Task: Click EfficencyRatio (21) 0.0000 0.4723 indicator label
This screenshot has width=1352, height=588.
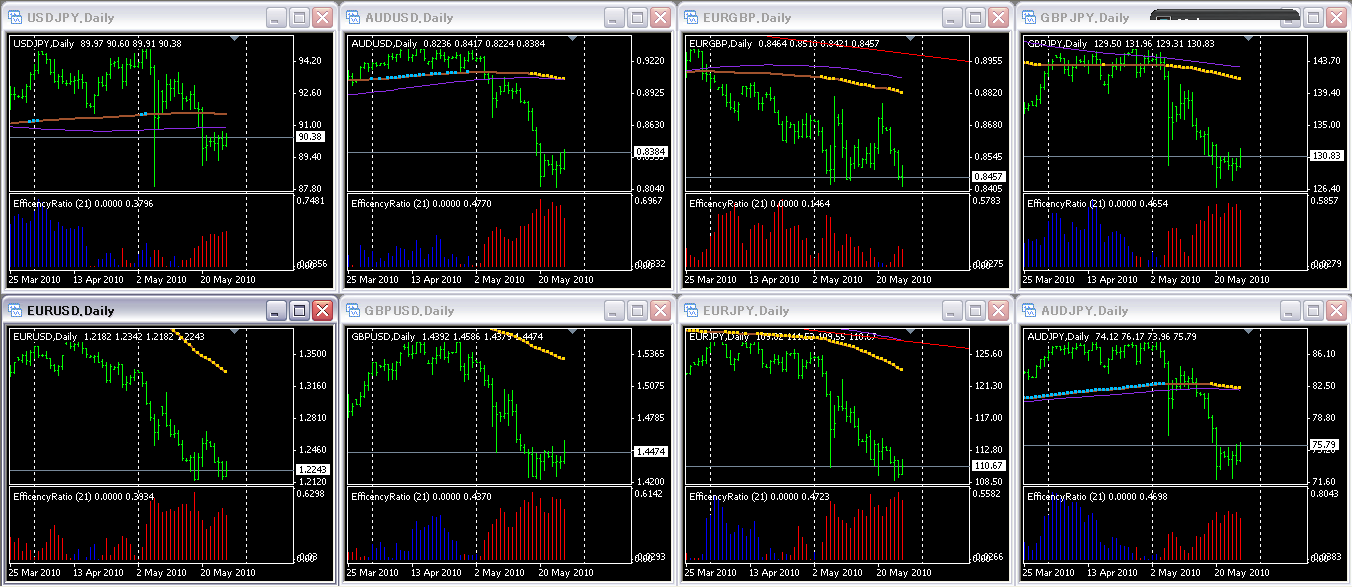Action: (x=760, y=496)
